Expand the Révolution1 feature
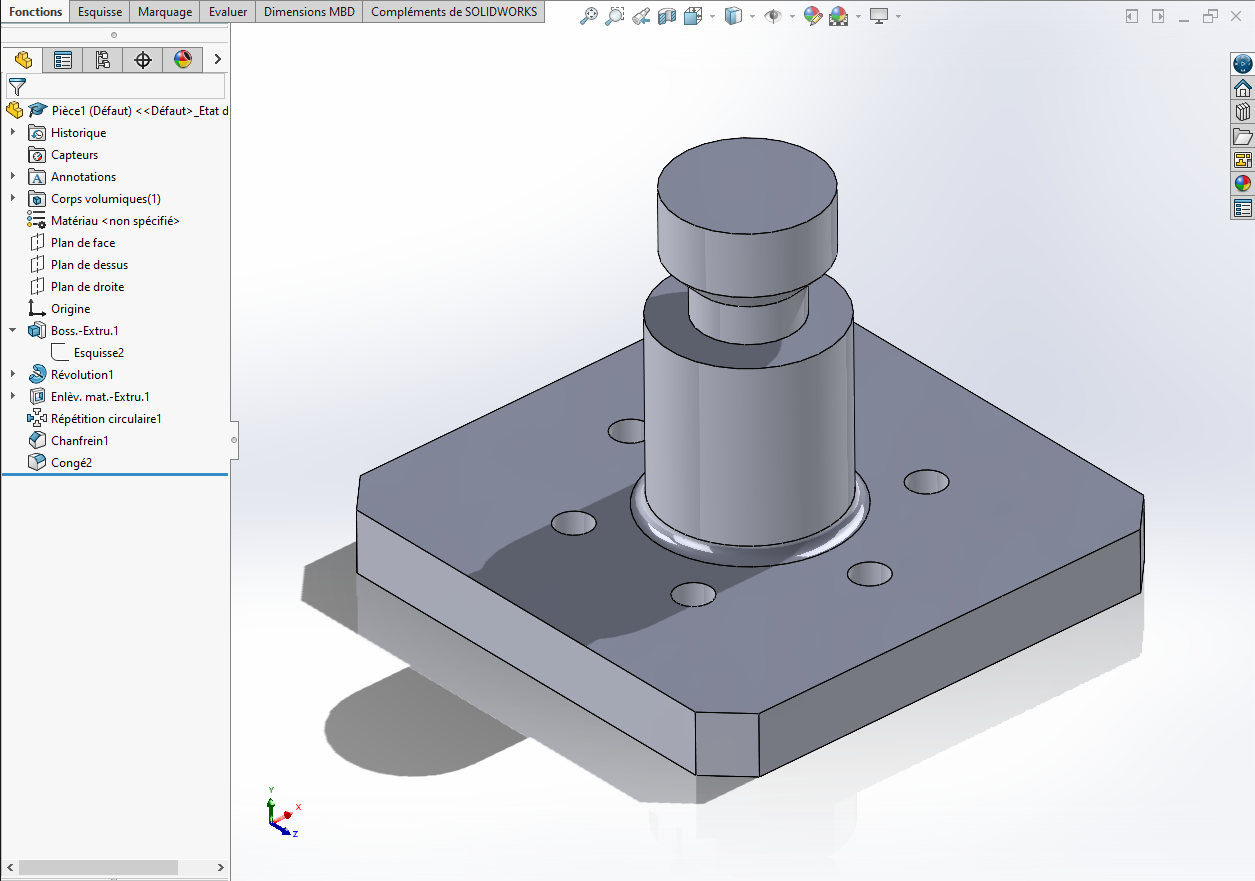The width and height of the screenshot is (1255, 881). pos(12,375)
